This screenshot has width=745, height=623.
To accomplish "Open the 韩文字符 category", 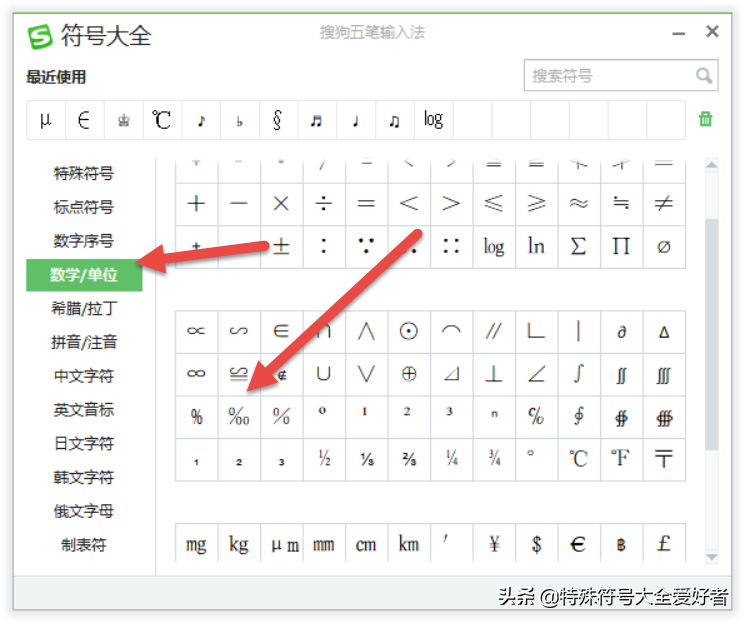I will (84, 478).
